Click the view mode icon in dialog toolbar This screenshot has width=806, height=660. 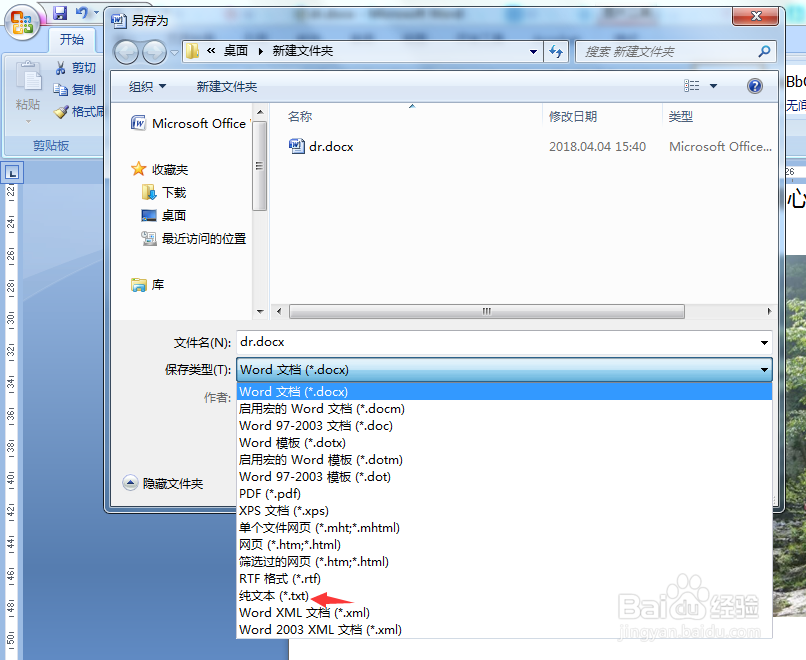point(691,86)
